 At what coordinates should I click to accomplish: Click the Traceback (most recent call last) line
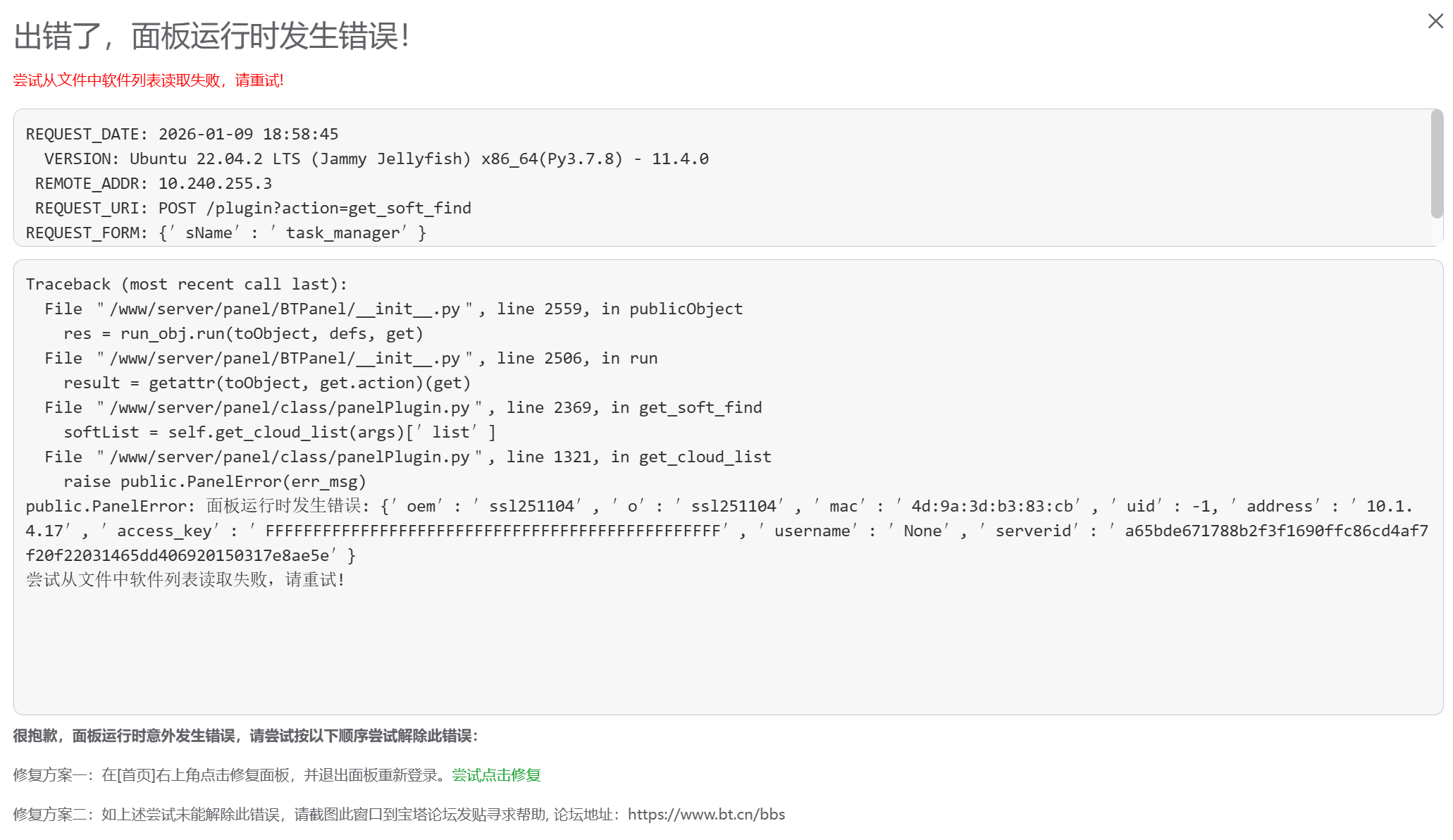[187, 284]
